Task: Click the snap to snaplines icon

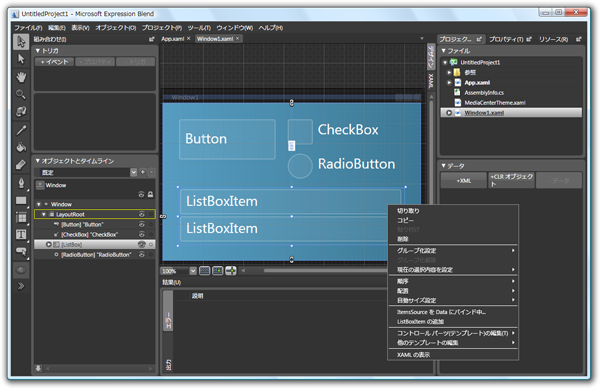Action: coord(231,271)
